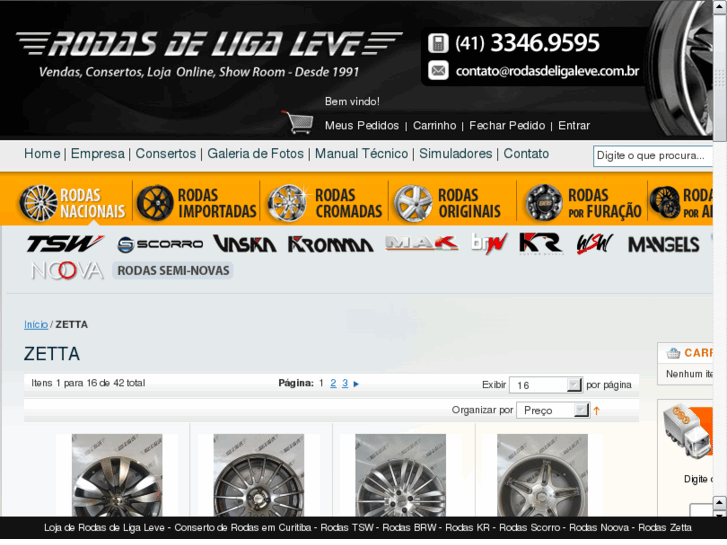Select the MAK brand logo
The height and width of the screenshot is (545, 727).
[421, 243]
